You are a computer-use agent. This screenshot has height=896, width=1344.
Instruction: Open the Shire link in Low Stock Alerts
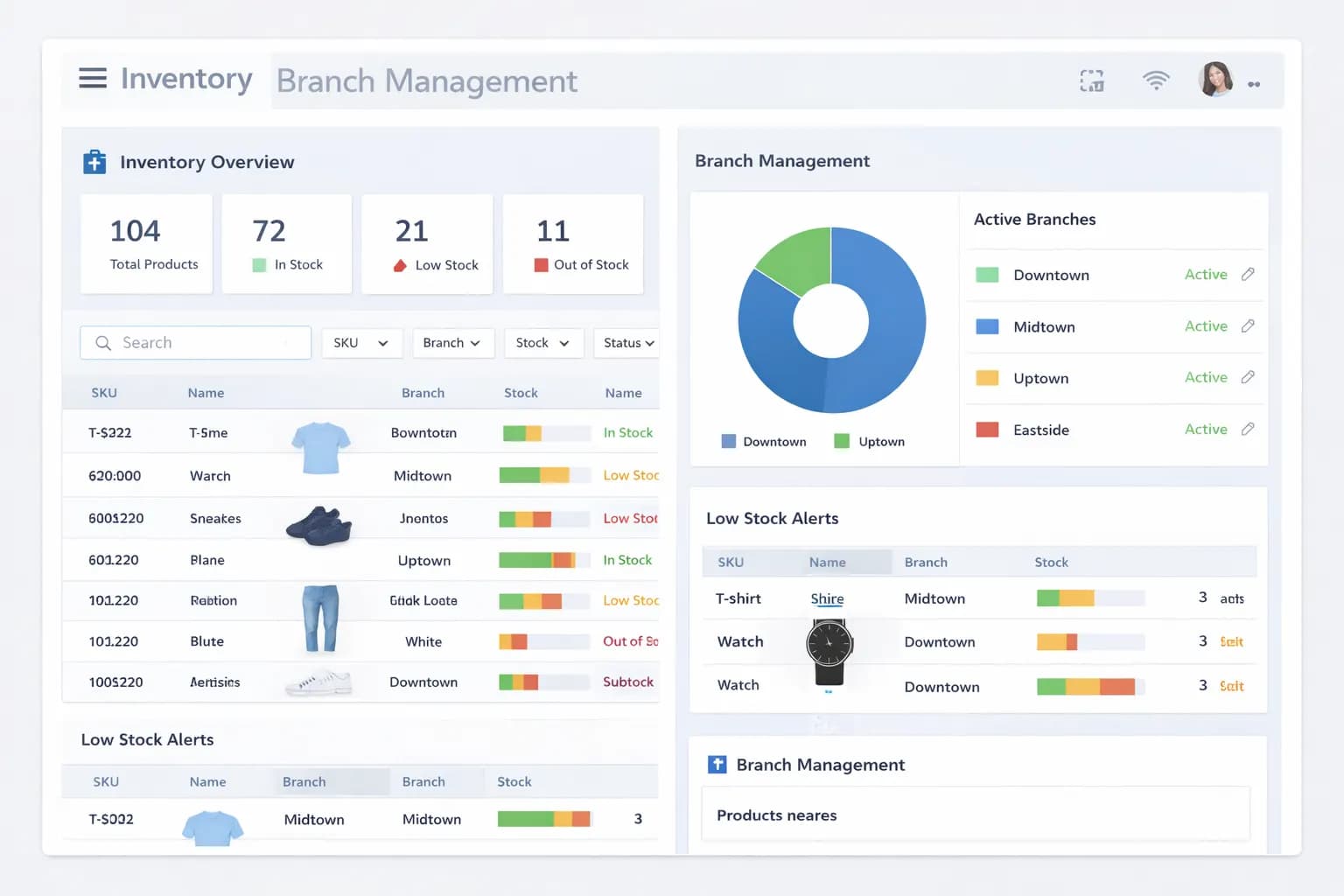[827, 598]
